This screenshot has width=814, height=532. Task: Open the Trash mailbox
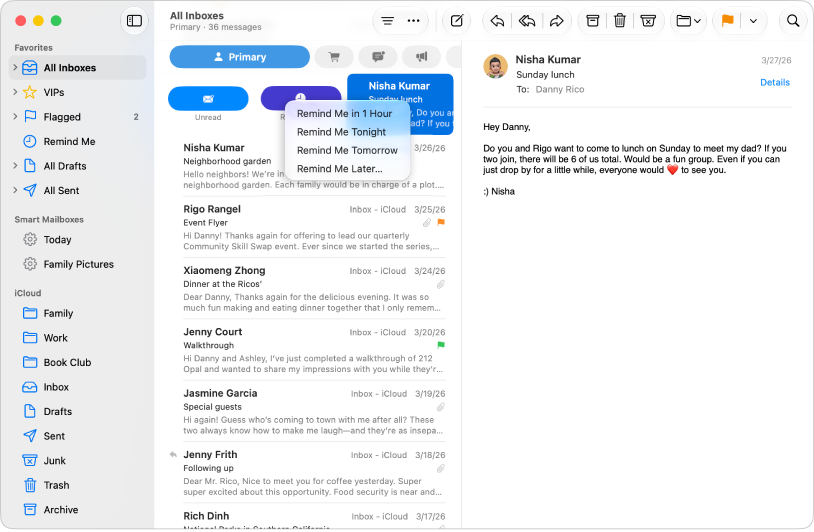(78, 485)
